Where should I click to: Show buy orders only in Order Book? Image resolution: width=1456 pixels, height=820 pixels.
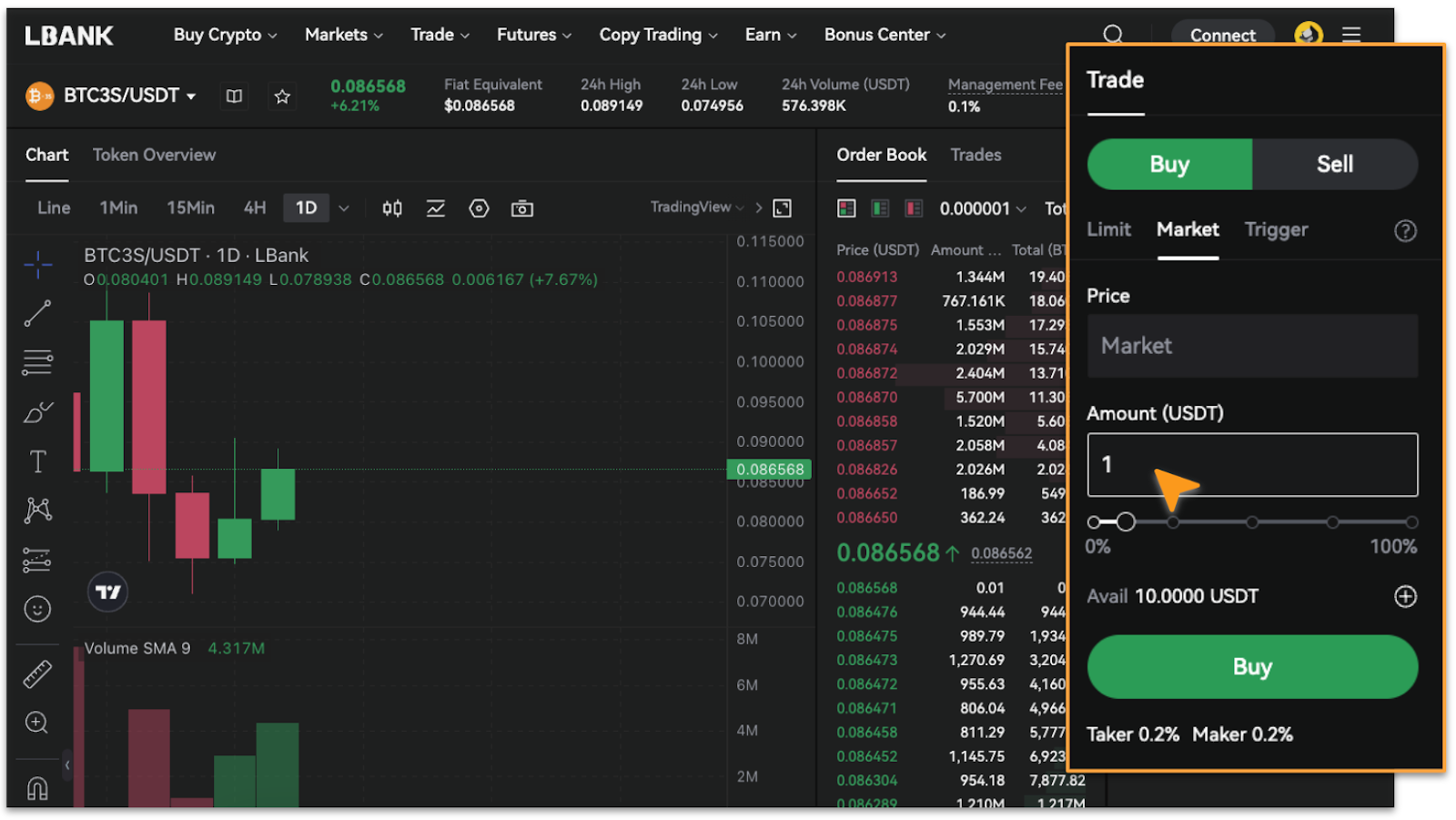pos(879,208)
